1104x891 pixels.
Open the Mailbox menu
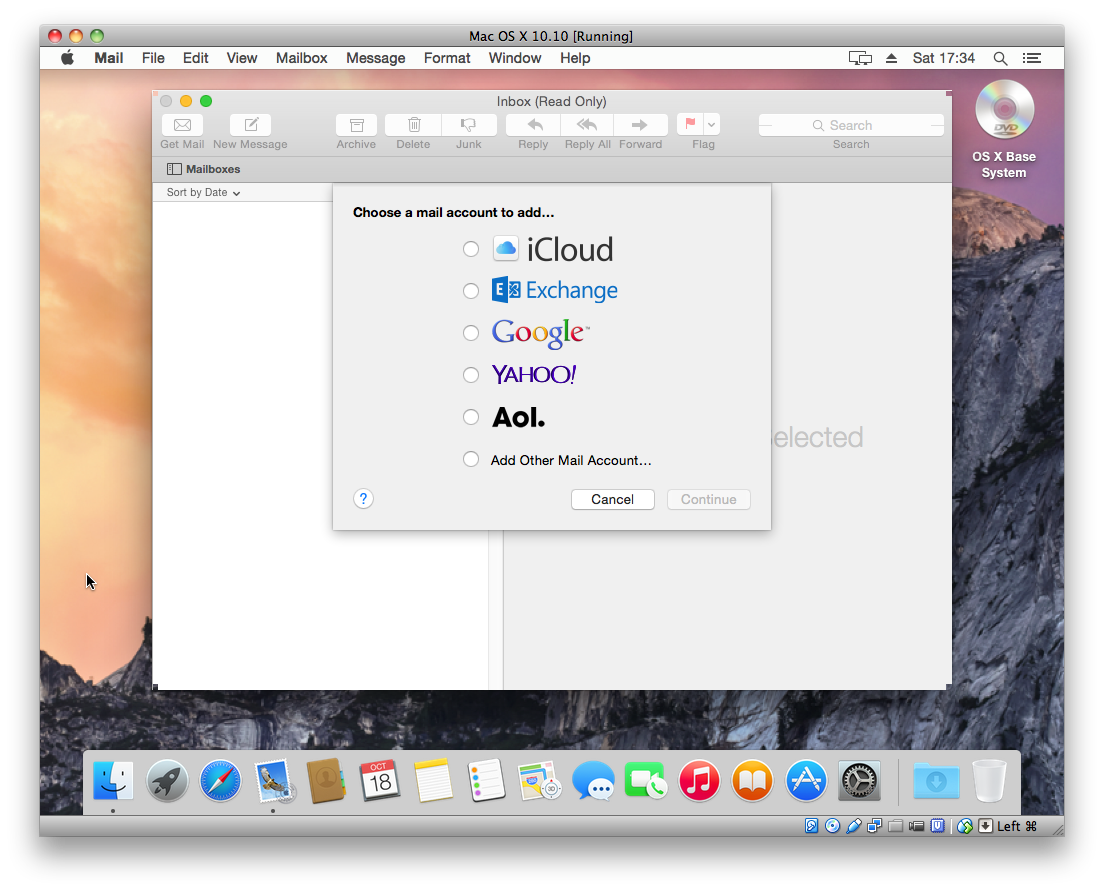[301, 58]
